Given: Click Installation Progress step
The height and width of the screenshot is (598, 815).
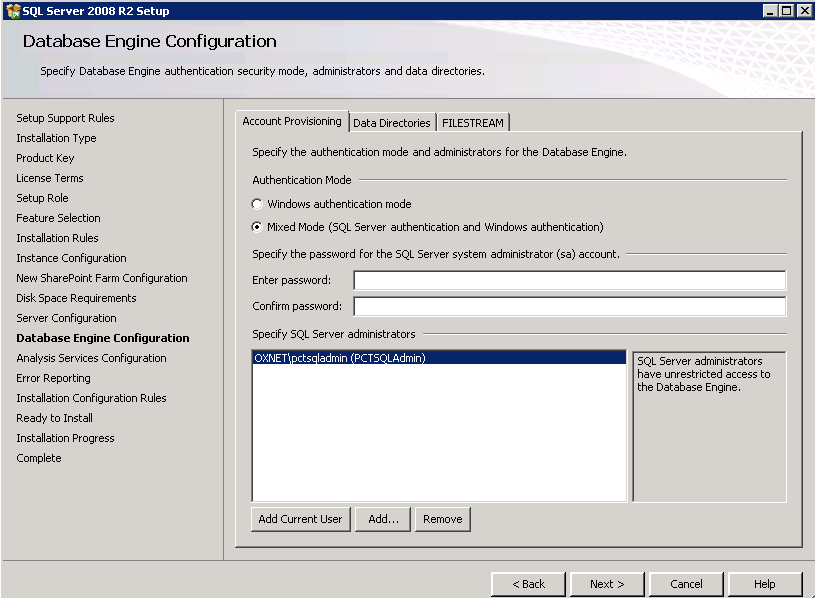Looking at the screenshot, I should click(65, 438).
